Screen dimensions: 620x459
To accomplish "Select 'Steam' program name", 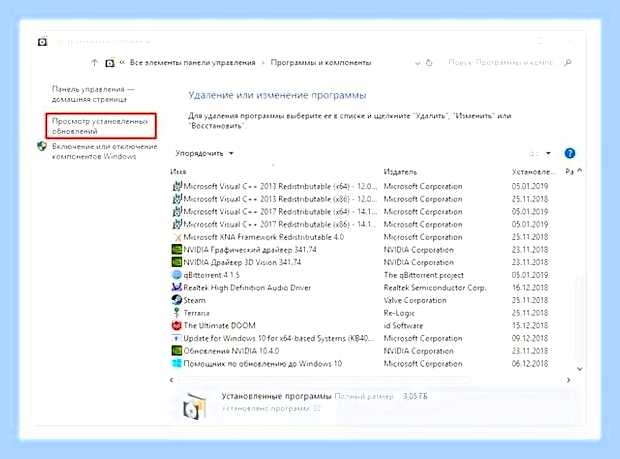I will pyautogui.click(x=195, y=300).
